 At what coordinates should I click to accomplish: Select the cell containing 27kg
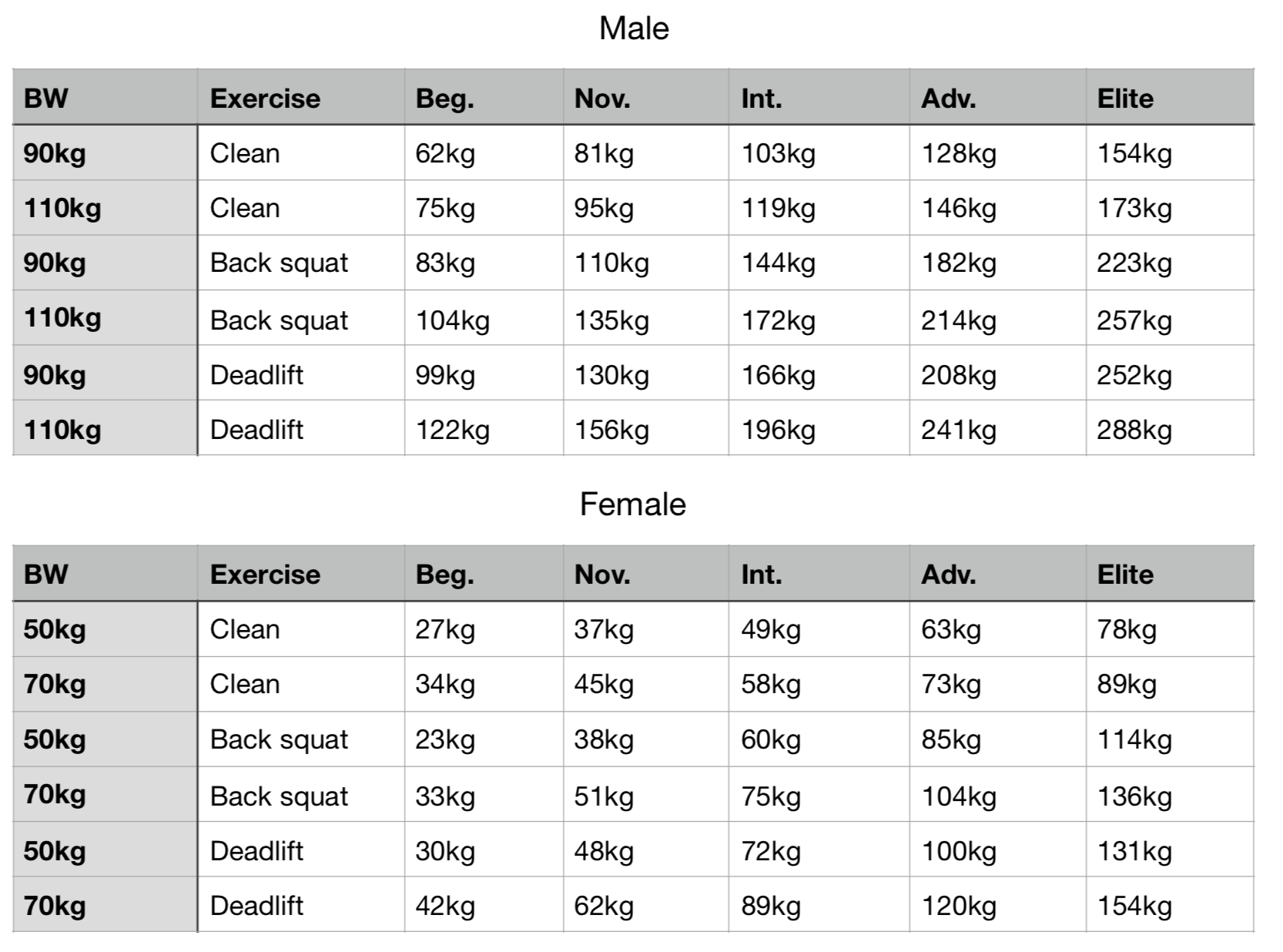tap(484, 629)
